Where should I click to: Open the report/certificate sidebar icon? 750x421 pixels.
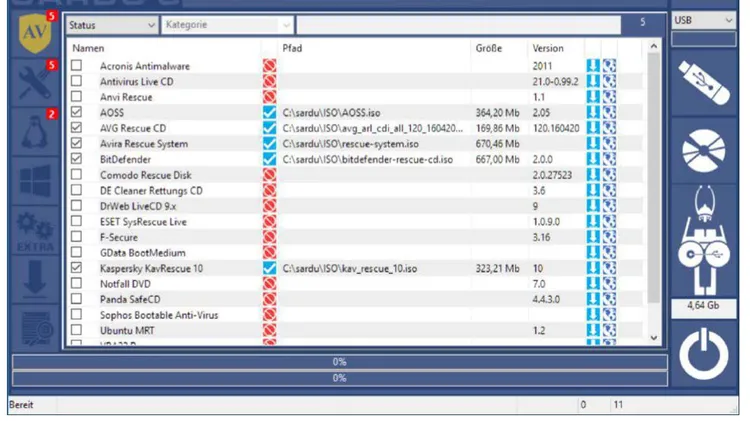click(36, 328)
